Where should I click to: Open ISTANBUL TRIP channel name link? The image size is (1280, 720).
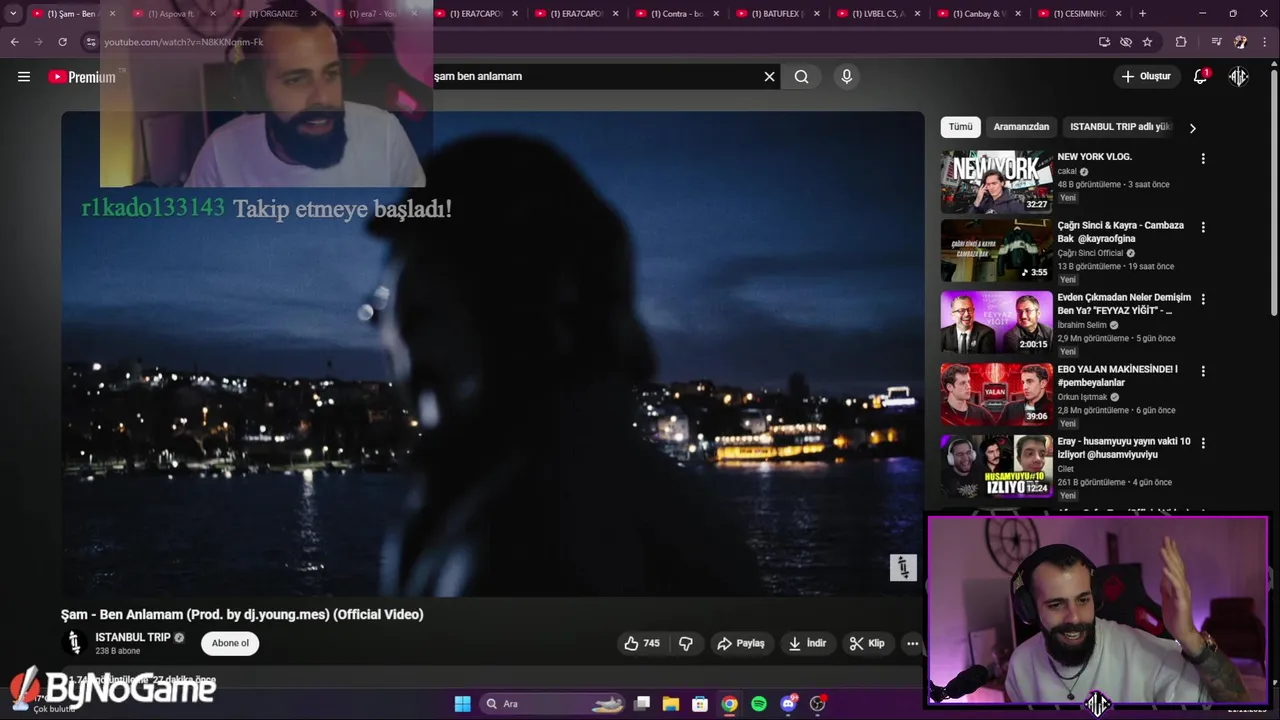(x=133, y=637)
